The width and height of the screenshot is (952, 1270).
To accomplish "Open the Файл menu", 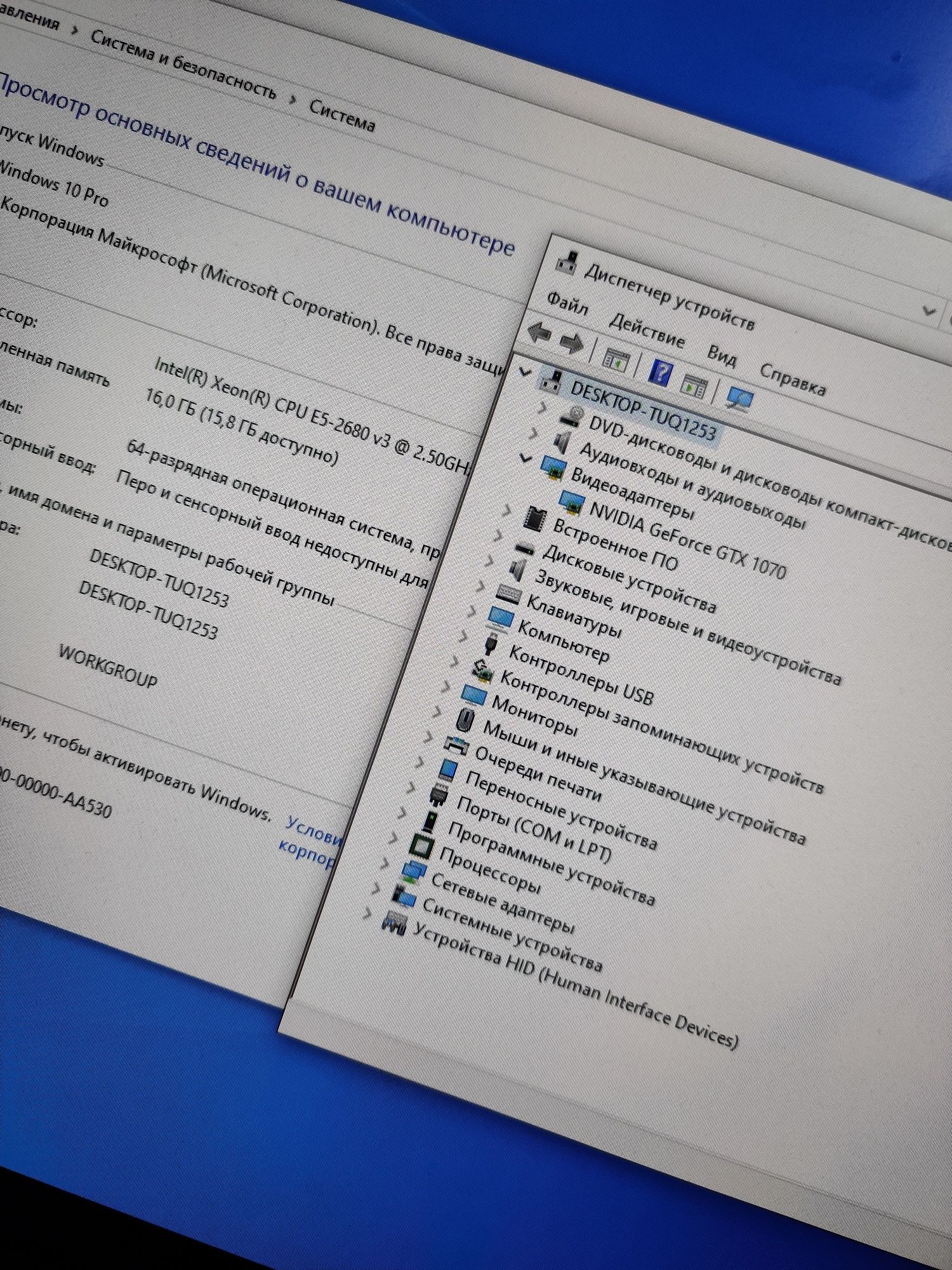I will [x=568, y=304].
